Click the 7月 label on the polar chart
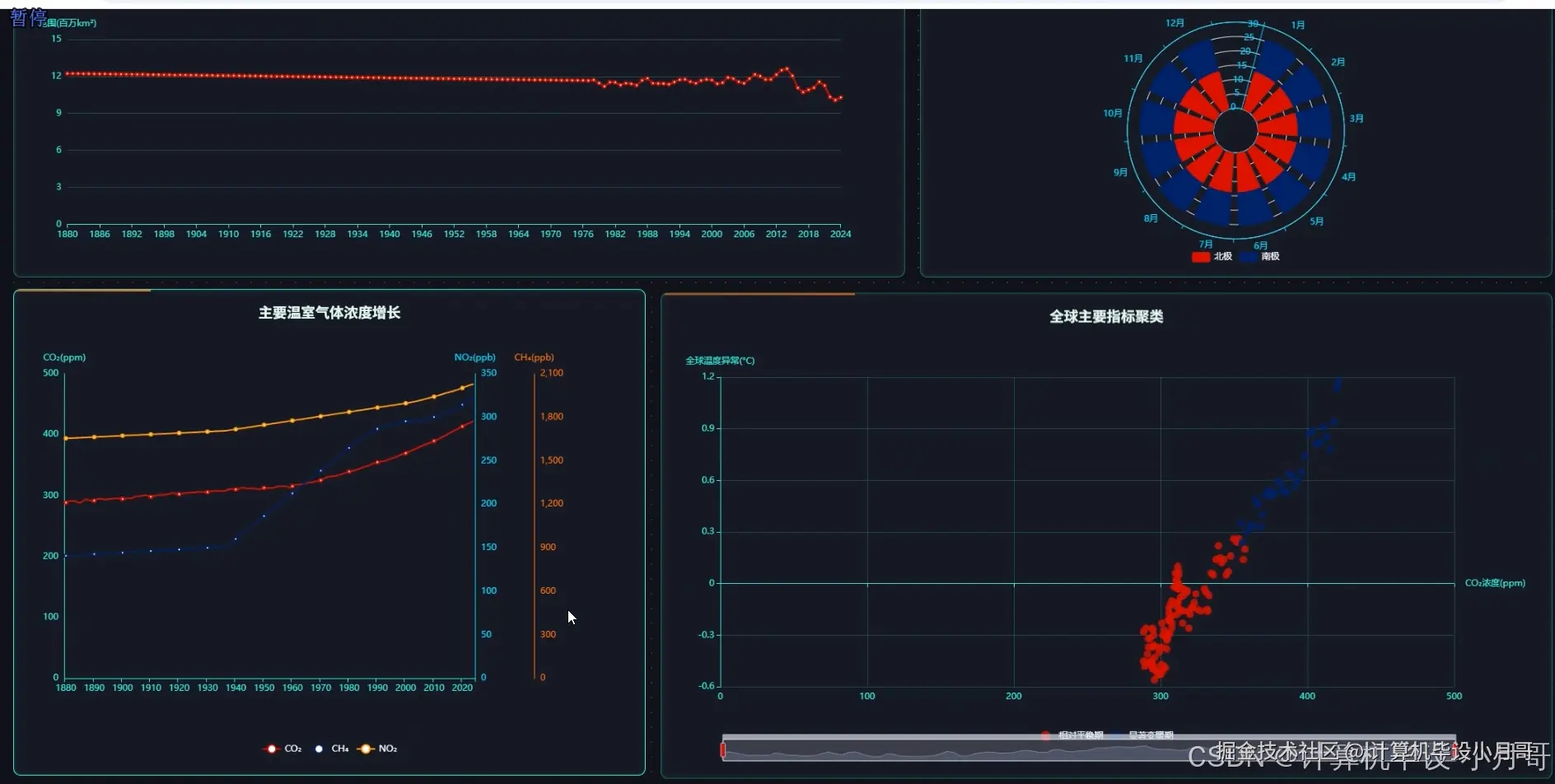The height and width of the screenshot is (784, 1555). point(1206,245)
